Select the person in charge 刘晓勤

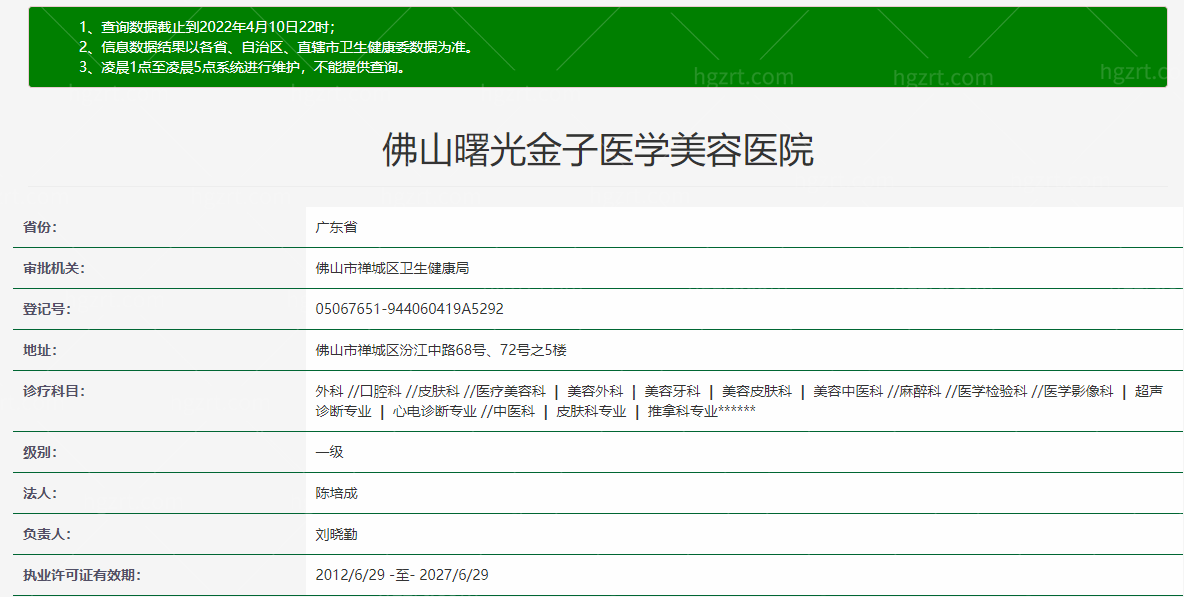click(x=336, y=534)
